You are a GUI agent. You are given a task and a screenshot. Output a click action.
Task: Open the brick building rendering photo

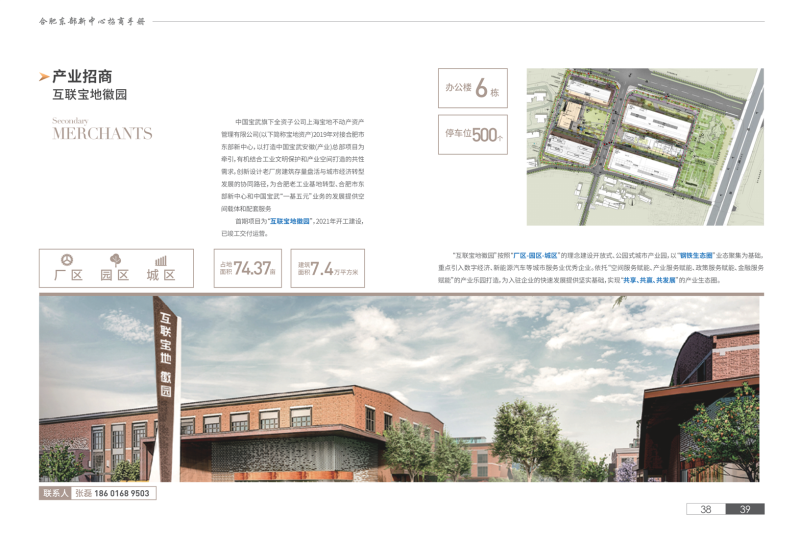(400, 390)
